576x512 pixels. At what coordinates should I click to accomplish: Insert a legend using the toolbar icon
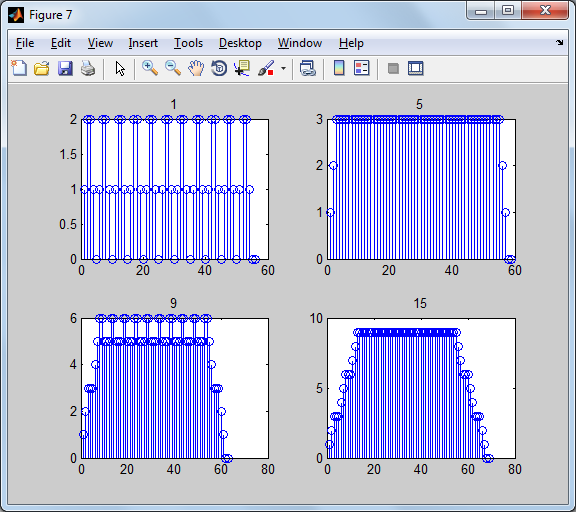361,68
